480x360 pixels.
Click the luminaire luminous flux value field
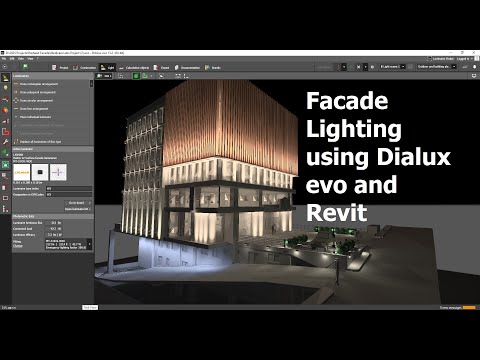click(54, 223)
